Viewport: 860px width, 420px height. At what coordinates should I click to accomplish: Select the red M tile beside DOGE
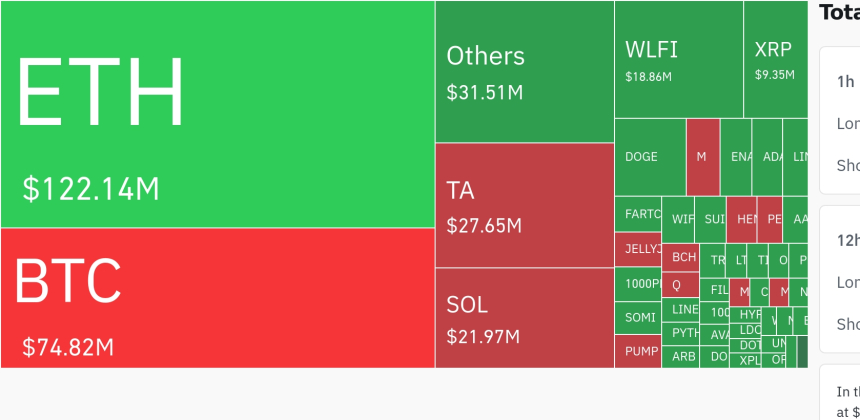(702, 157)
